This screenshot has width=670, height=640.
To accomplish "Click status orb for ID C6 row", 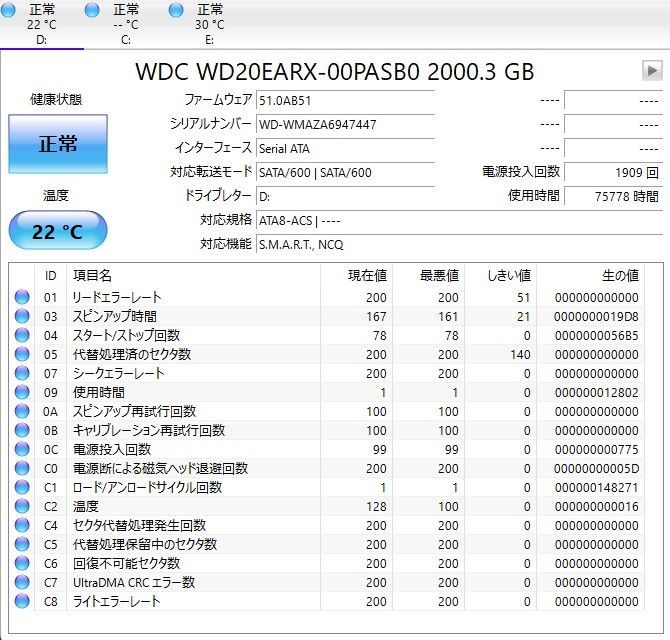I will pos(22,563).
